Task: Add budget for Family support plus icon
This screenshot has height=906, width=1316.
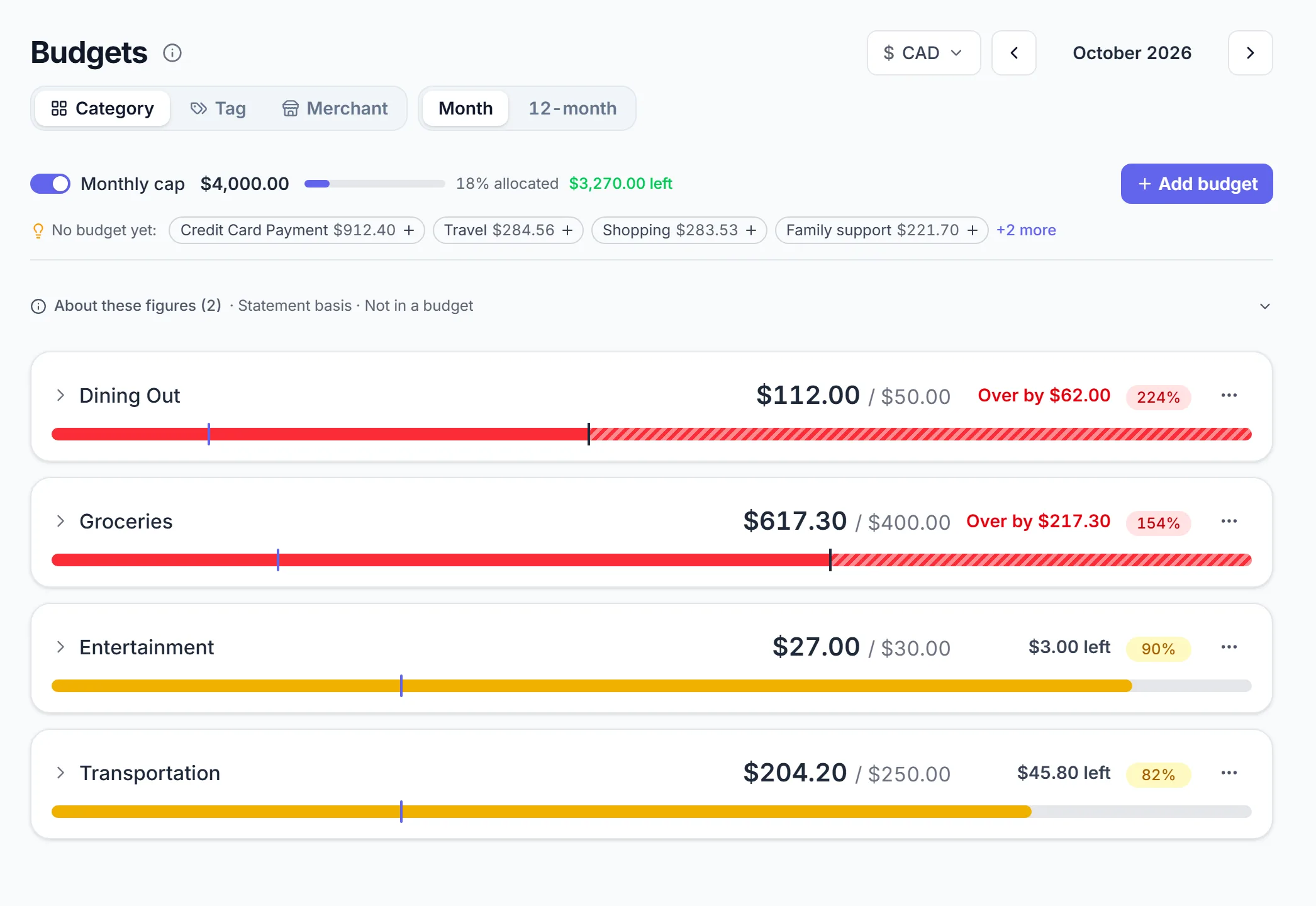Action: click(973, 230)
